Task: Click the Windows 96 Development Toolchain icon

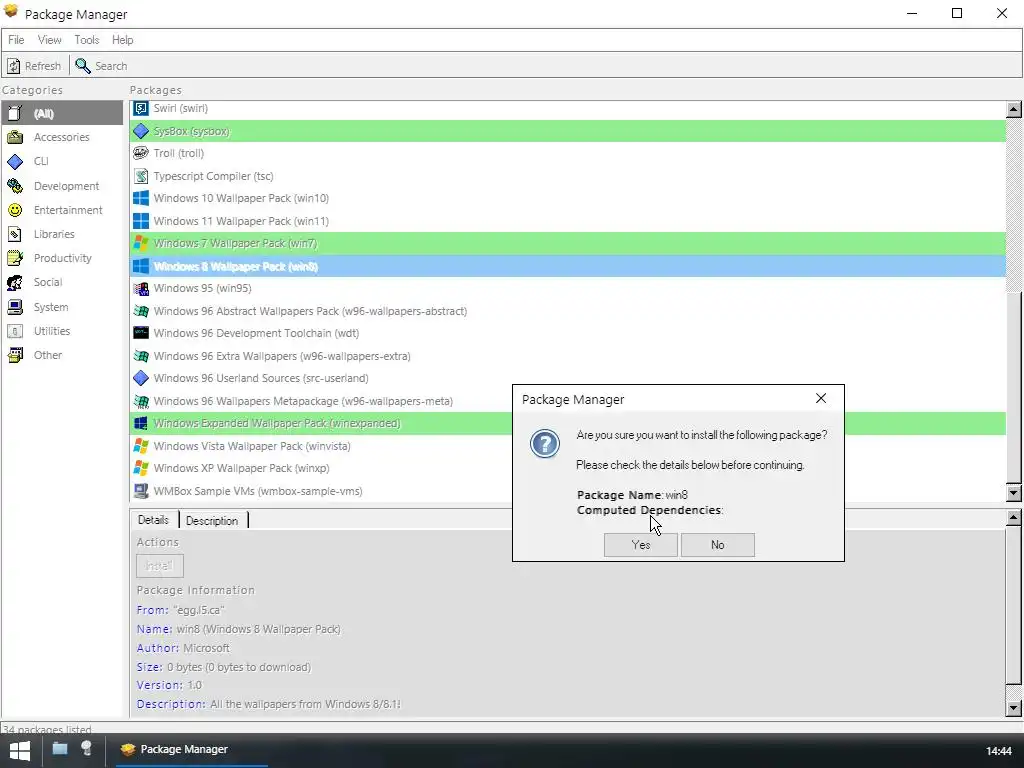Action: coord(140,333)
